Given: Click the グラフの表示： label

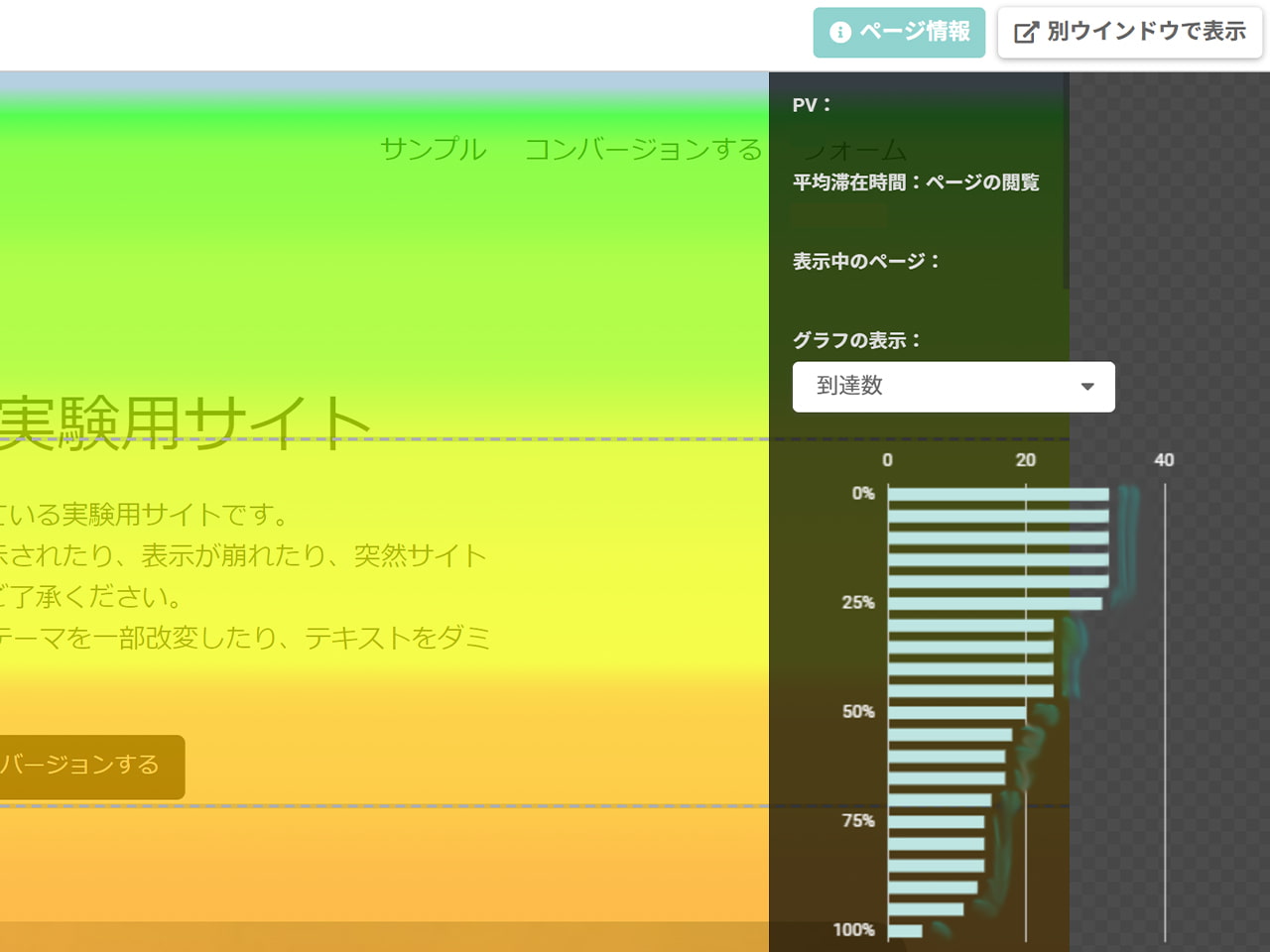Looking at the screenshot, I should click(x=856, y=340).
